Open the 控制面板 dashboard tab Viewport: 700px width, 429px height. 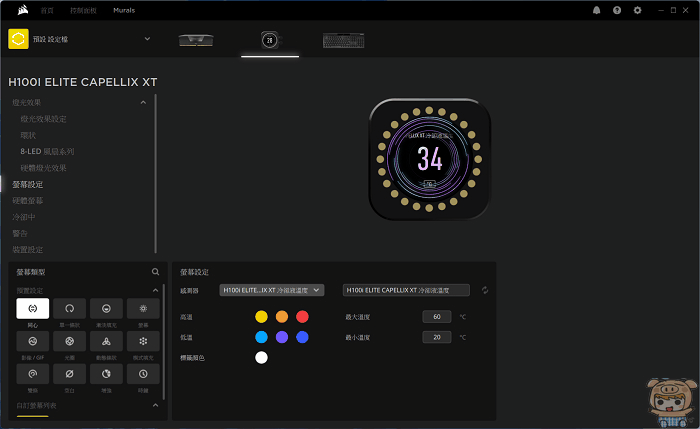tap(83, 10)
